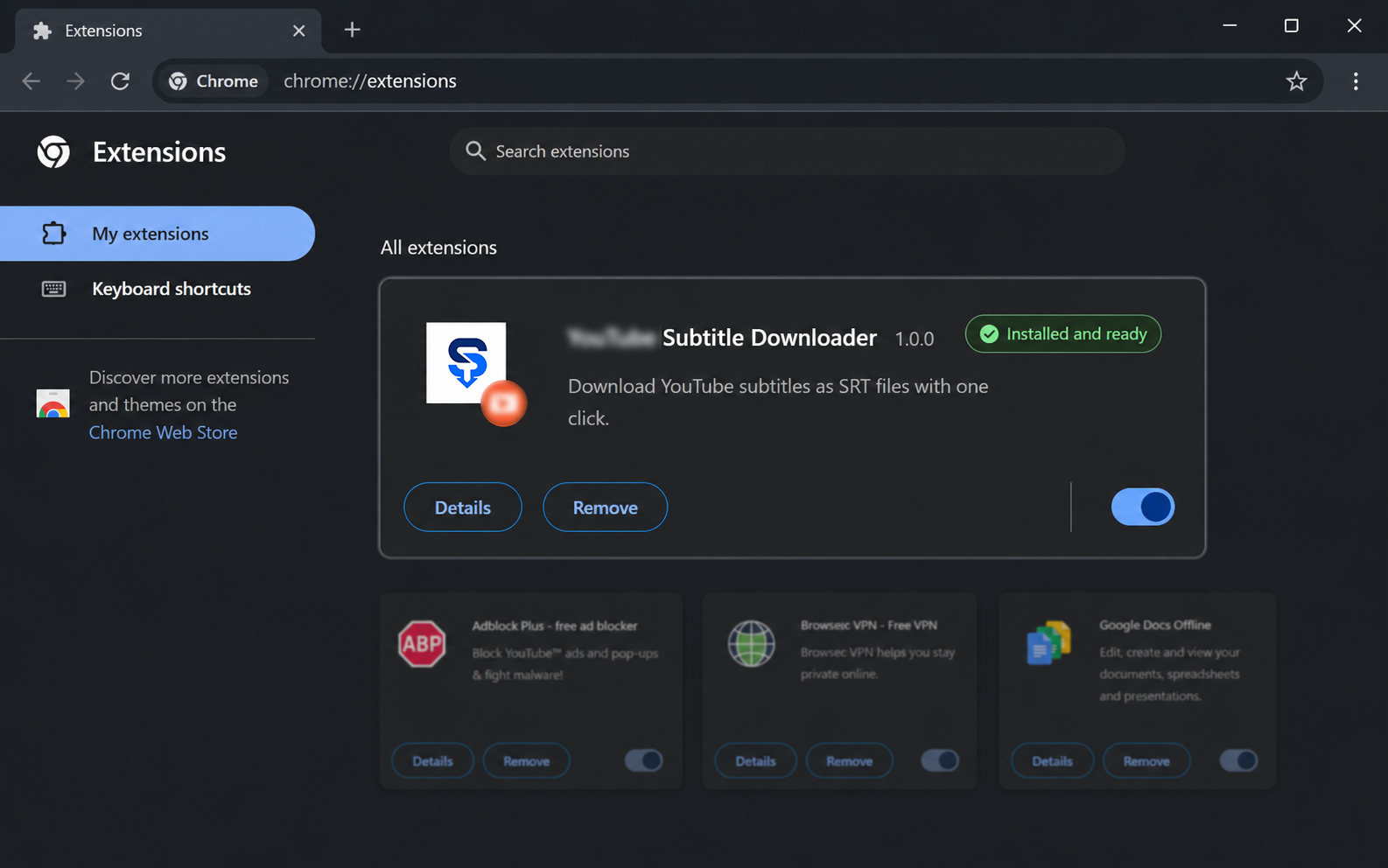The height and width of the screenshot is (868, 1388).
Task: Open My extensions in the sidebar
Action: (158, 234)
